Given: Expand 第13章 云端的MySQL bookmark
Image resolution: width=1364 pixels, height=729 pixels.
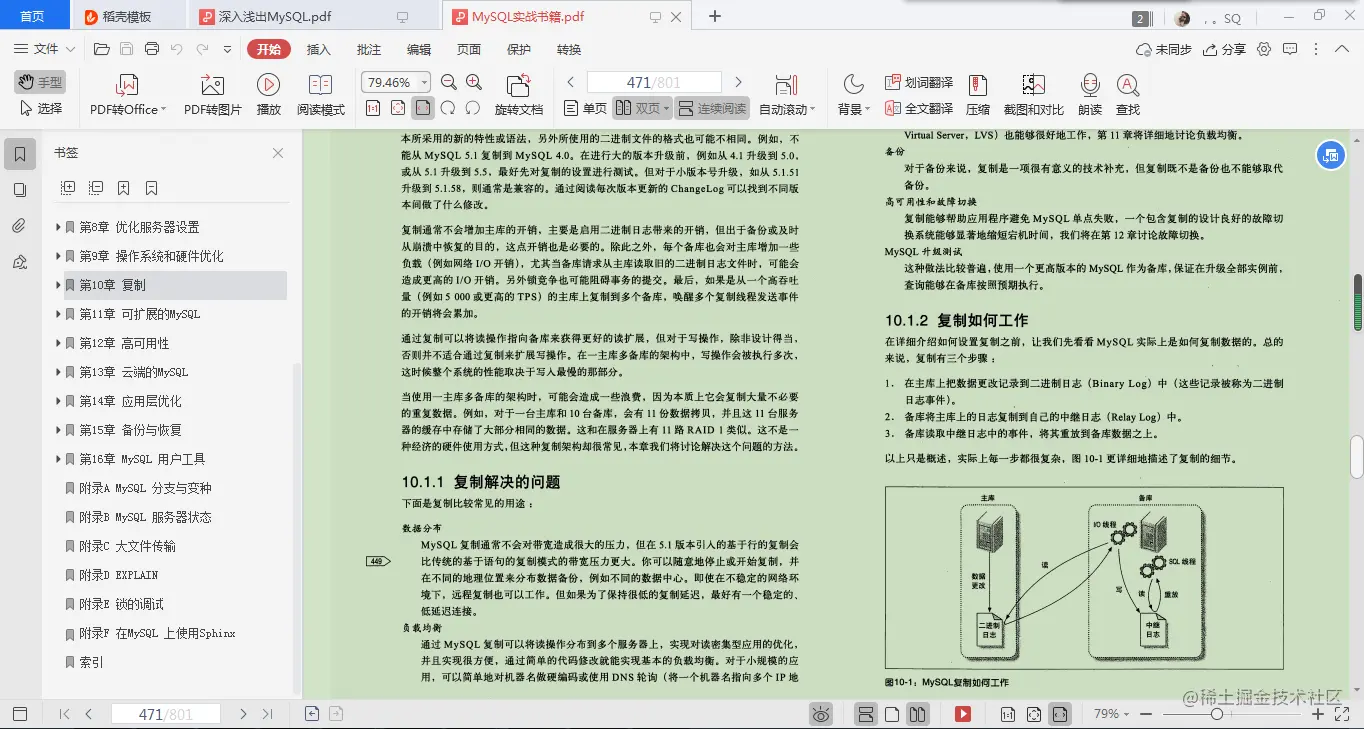Looking at the screenshot, I should coord(58,372).
